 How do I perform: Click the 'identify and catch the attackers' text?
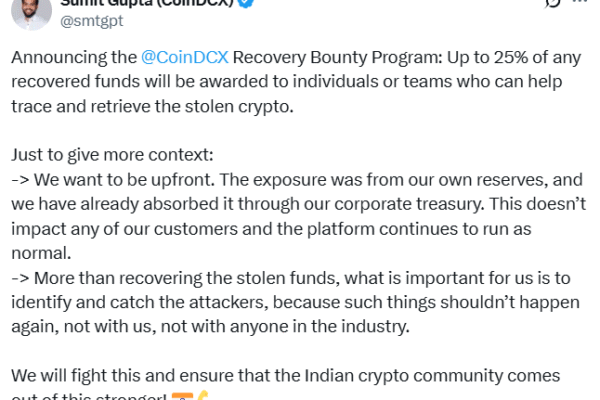(139, 302)
